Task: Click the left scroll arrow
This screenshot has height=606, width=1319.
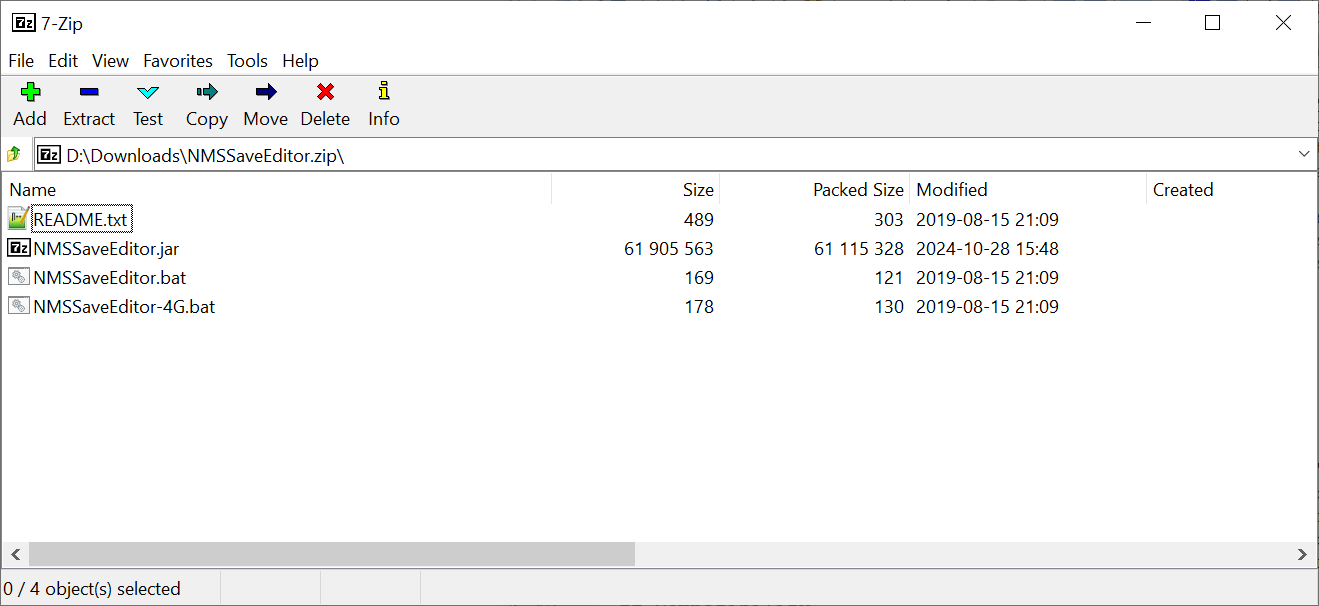Action: coord(14,554)
